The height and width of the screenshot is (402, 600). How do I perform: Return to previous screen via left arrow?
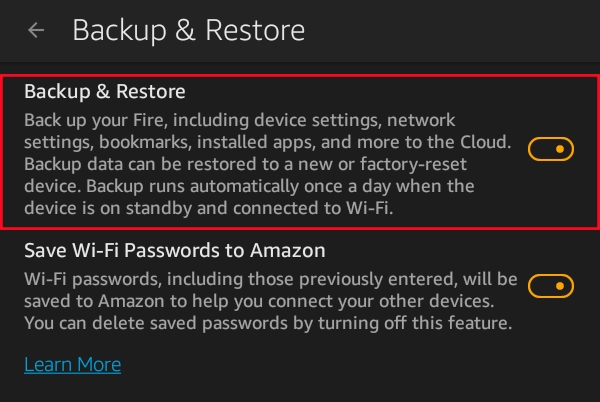point(36,30)
